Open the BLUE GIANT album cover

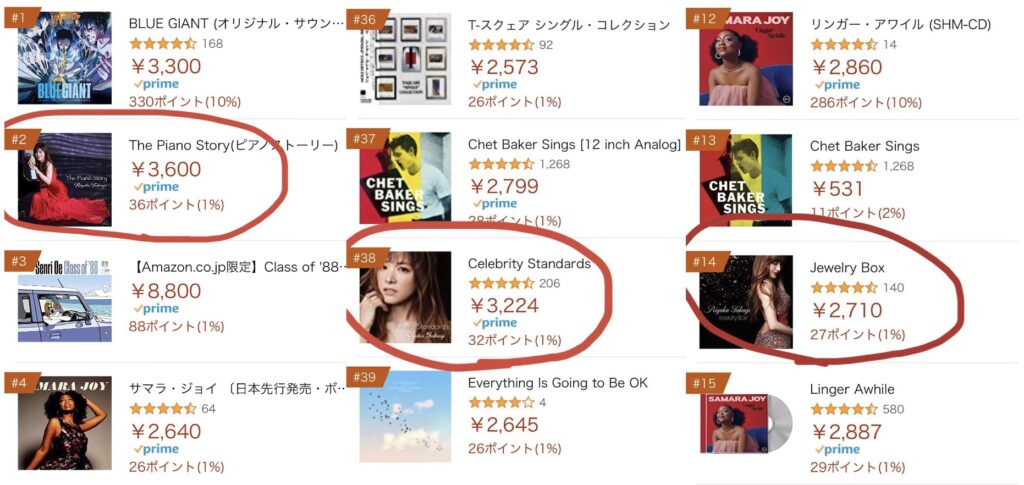click(64, 58)
